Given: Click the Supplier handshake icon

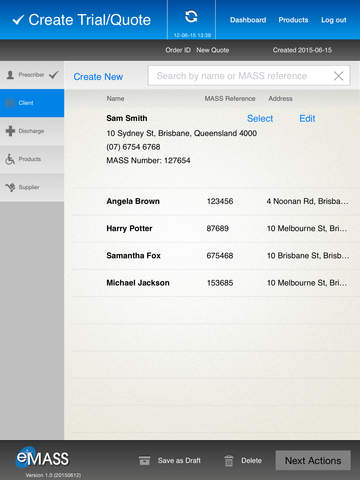Looking at the screenshot, I should (10, 187).
